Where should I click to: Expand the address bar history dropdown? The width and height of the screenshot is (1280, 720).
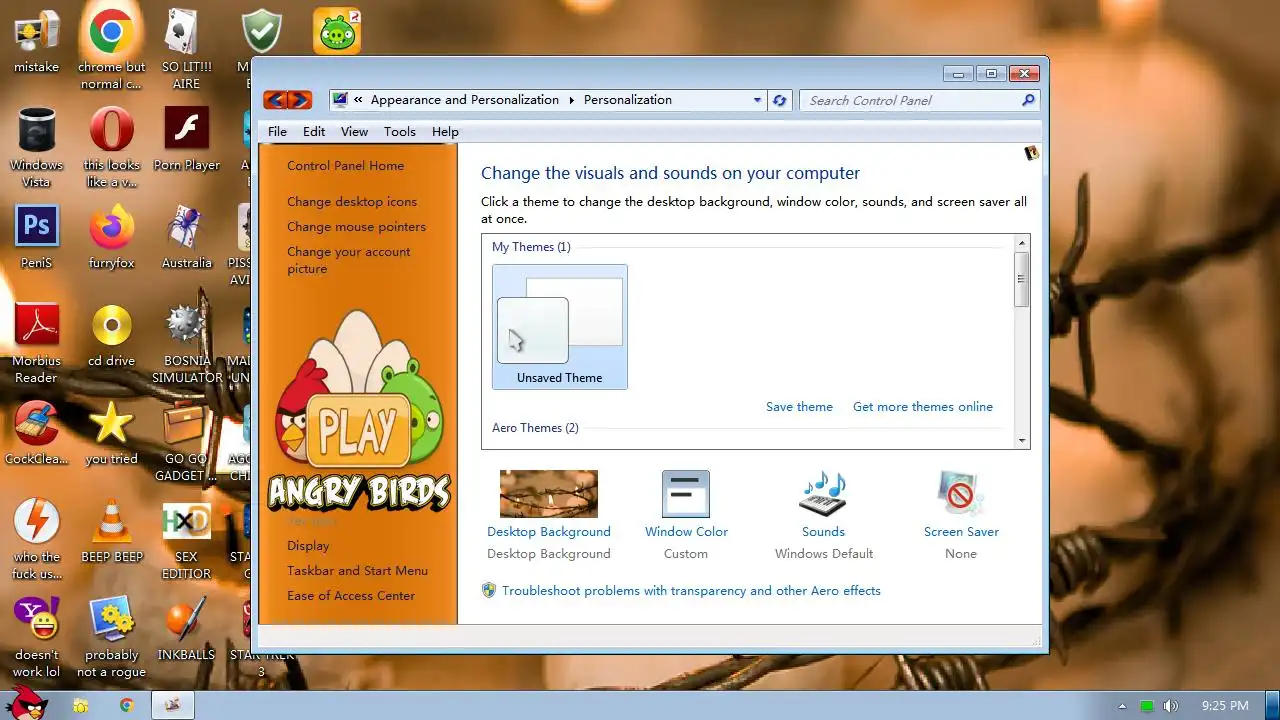tap(757, 100)
